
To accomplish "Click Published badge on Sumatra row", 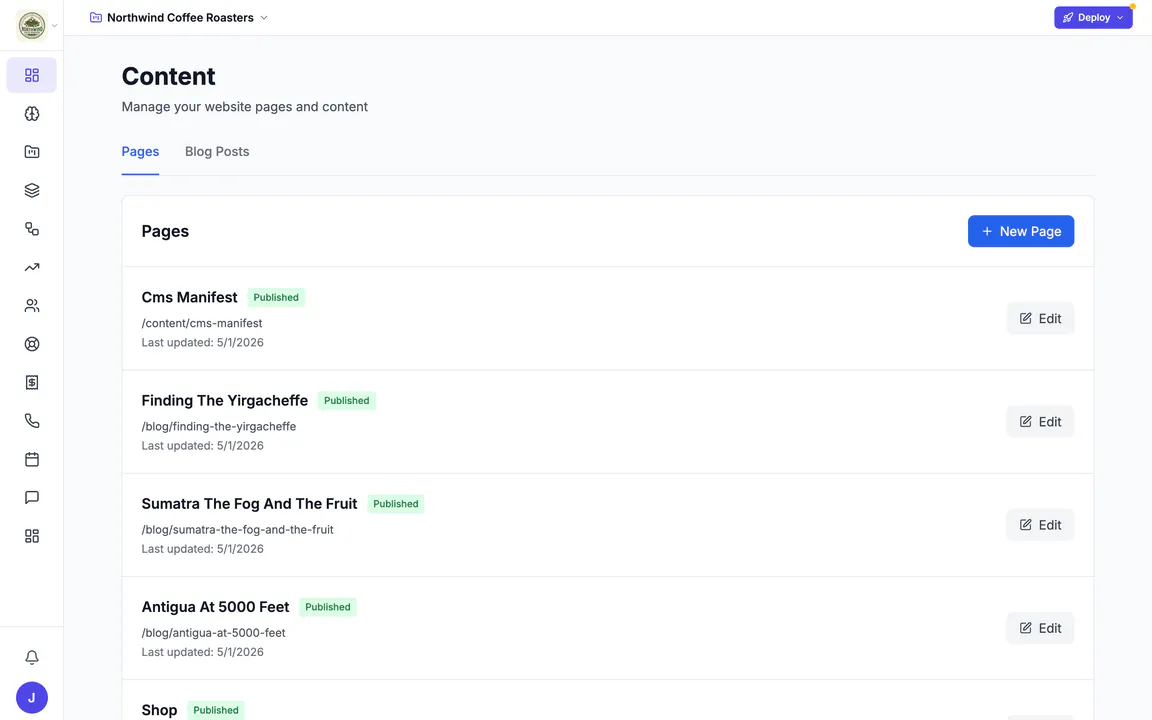I will tap(396, 504).
